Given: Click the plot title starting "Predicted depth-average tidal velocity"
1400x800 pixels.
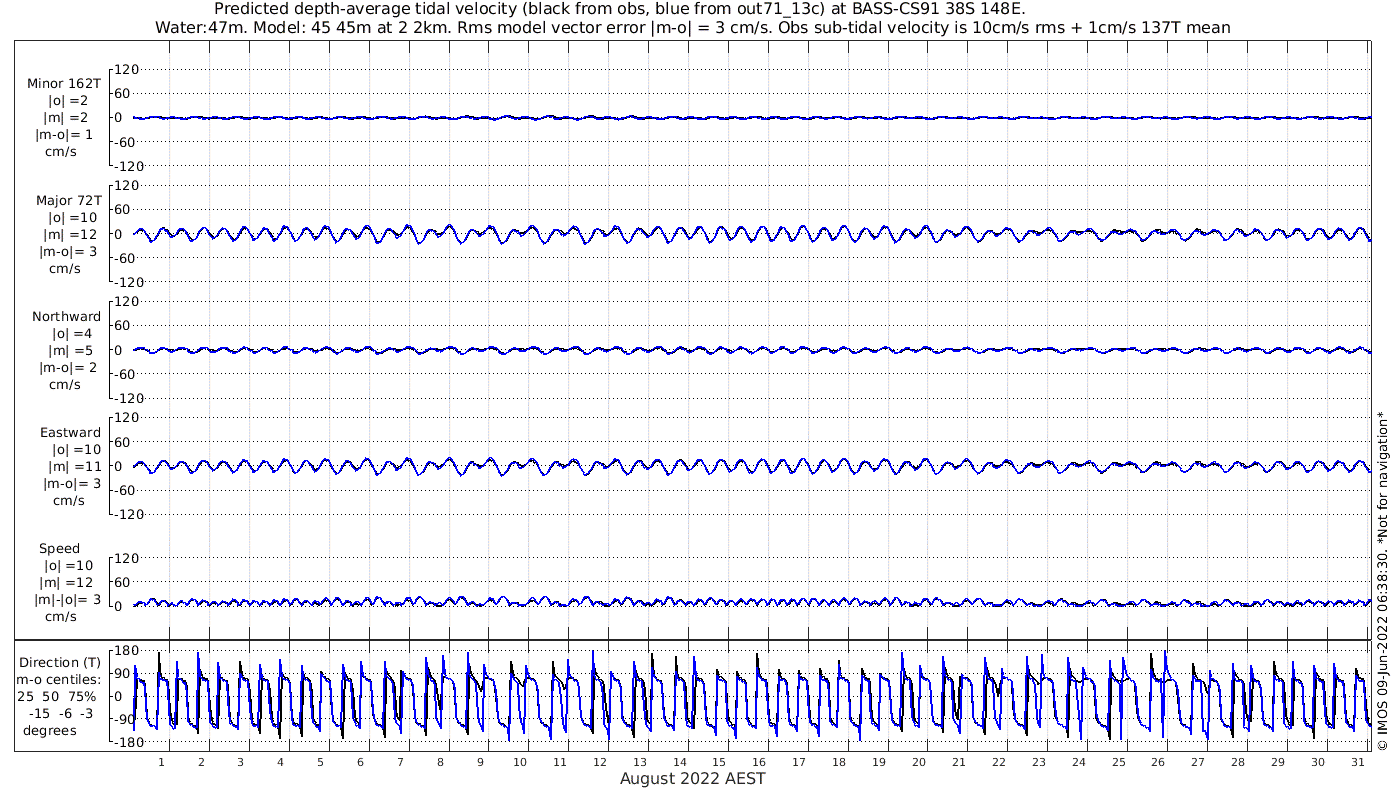Looking at the screenshot, I should (619, 9).
